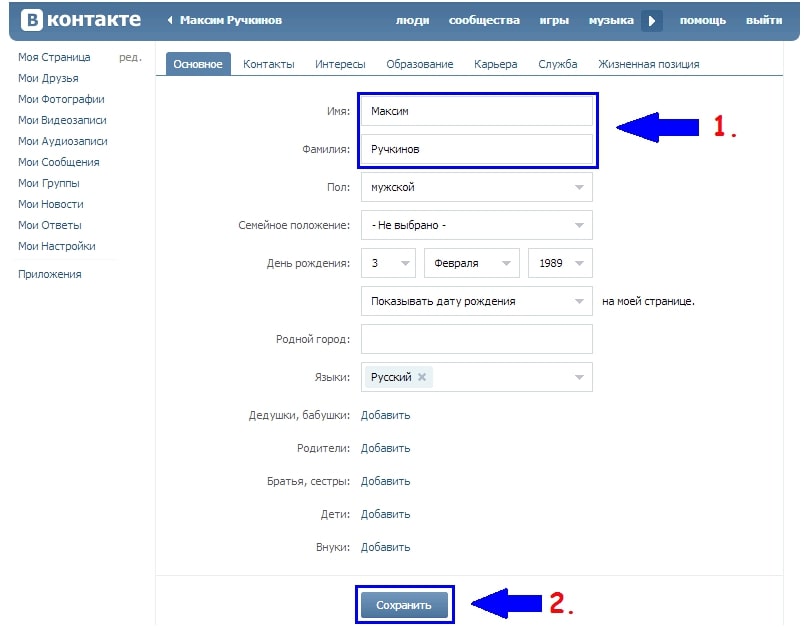Add grandparents via Добавить link
This screenshot has height=627, width=807.
point(385,415)
